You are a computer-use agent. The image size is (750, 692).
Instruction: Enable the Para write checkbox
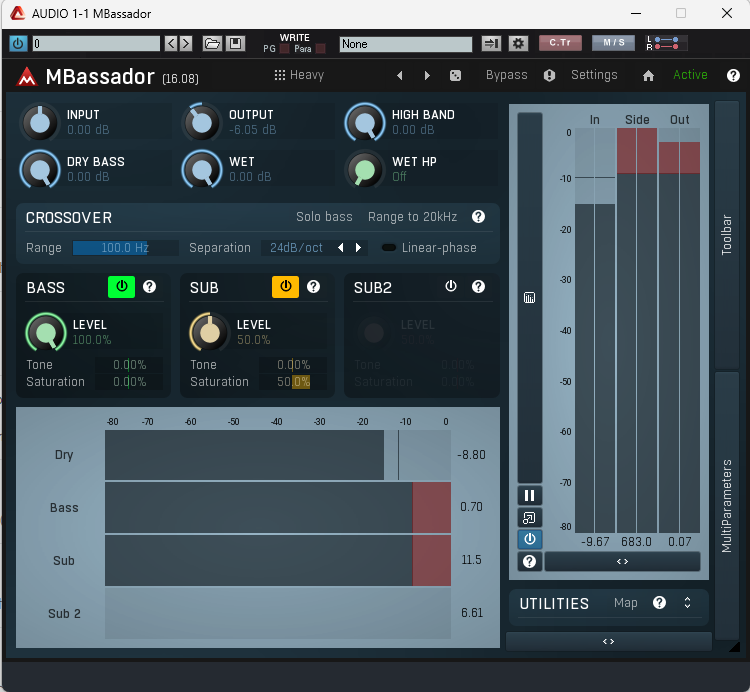pos(321,49)
